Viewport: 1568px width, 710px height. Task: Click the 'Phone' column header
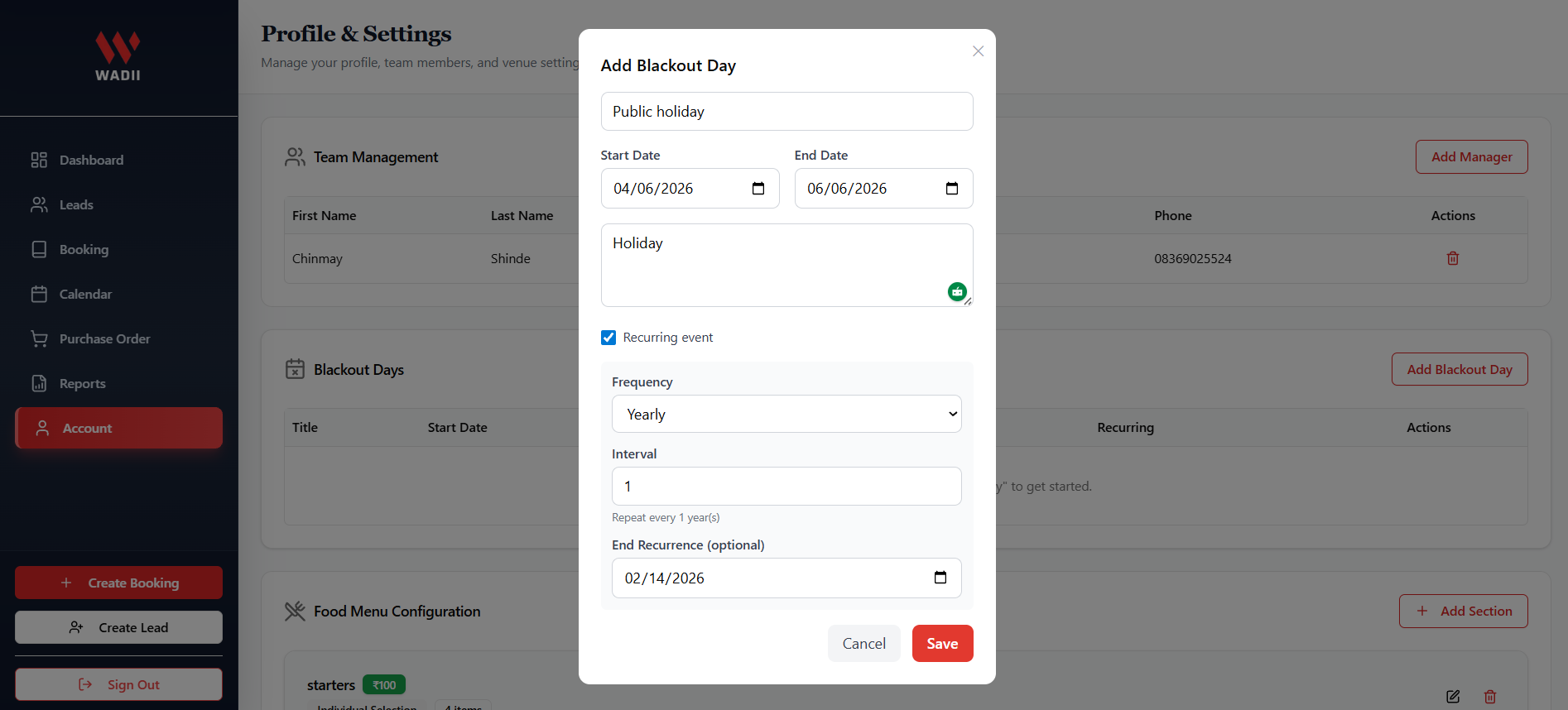point(1173,215)
